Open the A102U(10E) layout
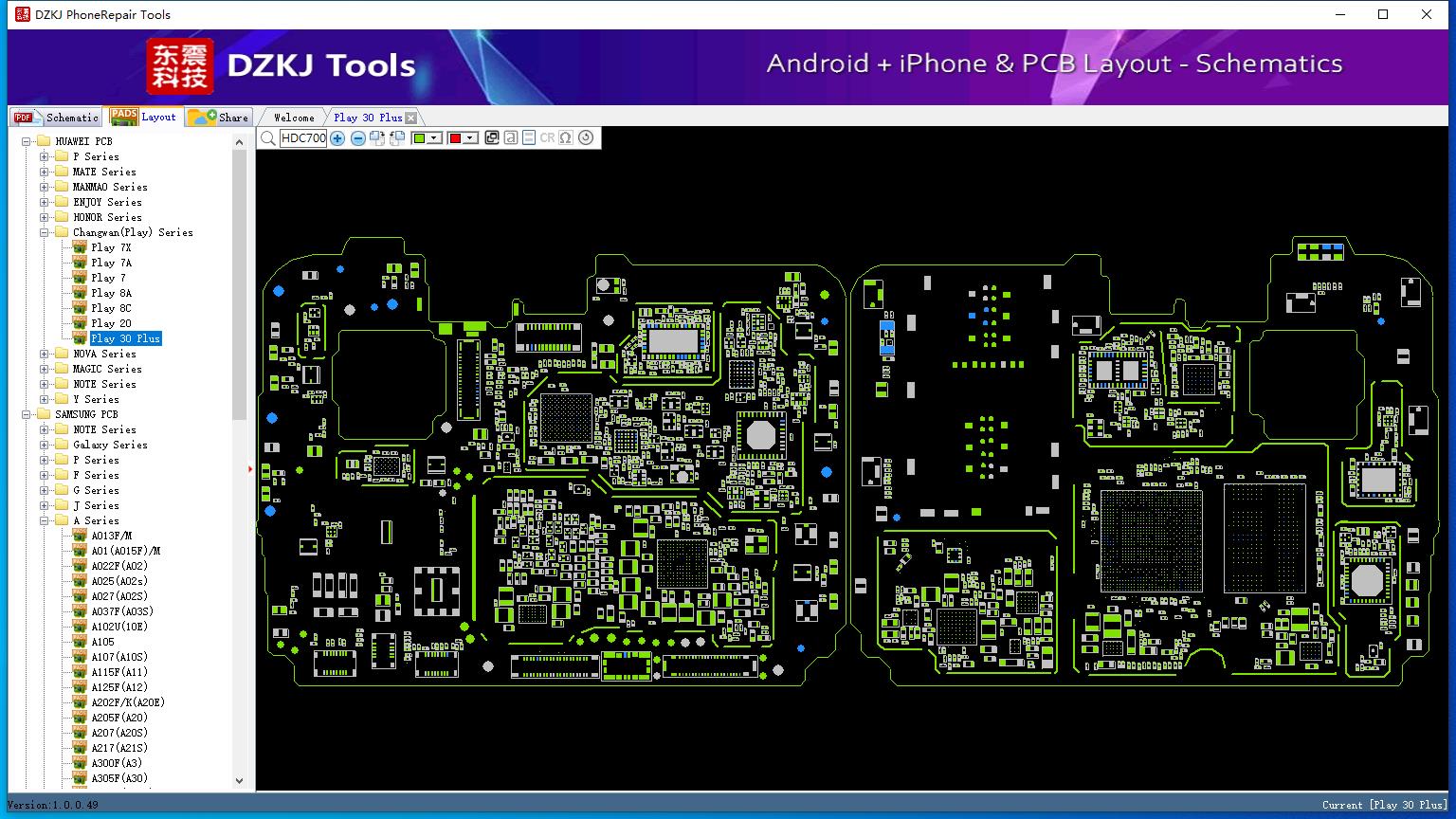The image size is (1456, 819). coord(119,627)
